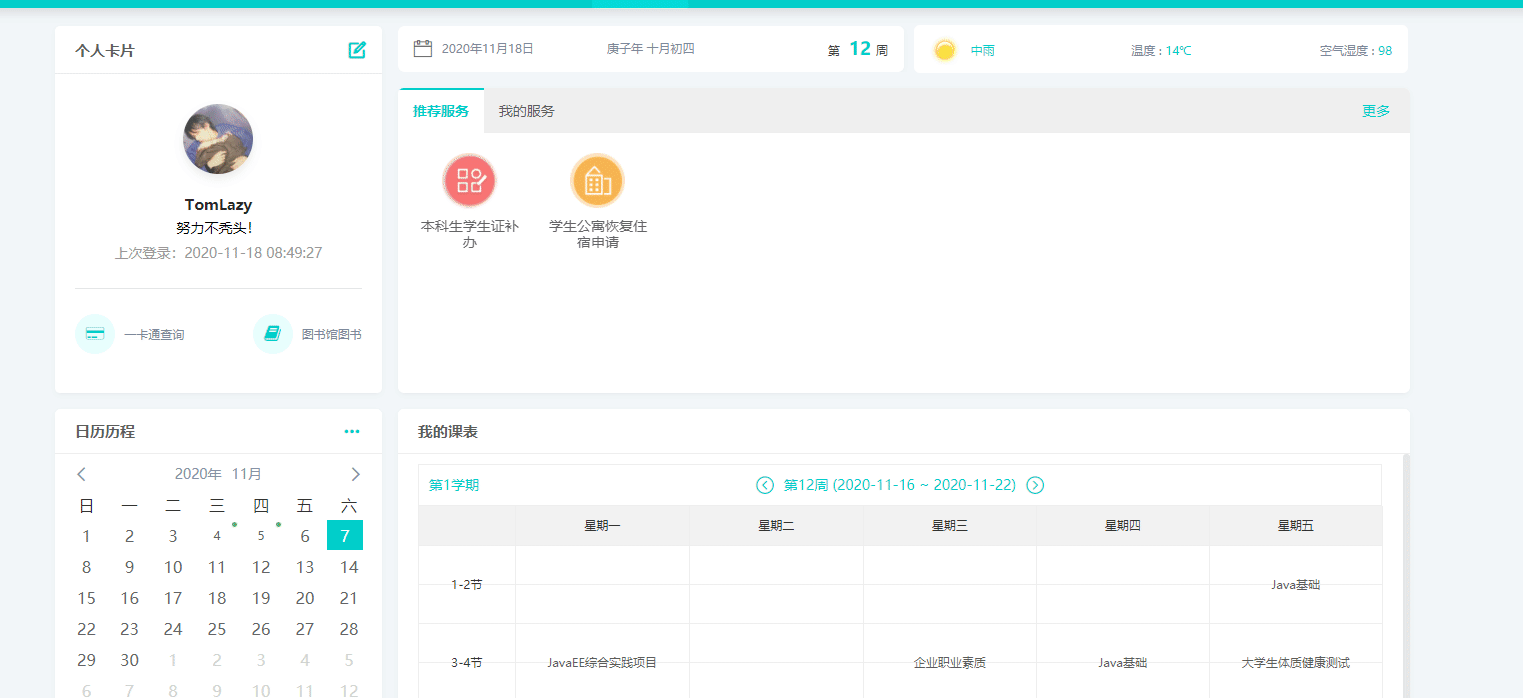The height and width of the screenshot is (698, 1523).
Task: Open the 图书馆图书 library books icon
Action: click(x=272, y=333)
